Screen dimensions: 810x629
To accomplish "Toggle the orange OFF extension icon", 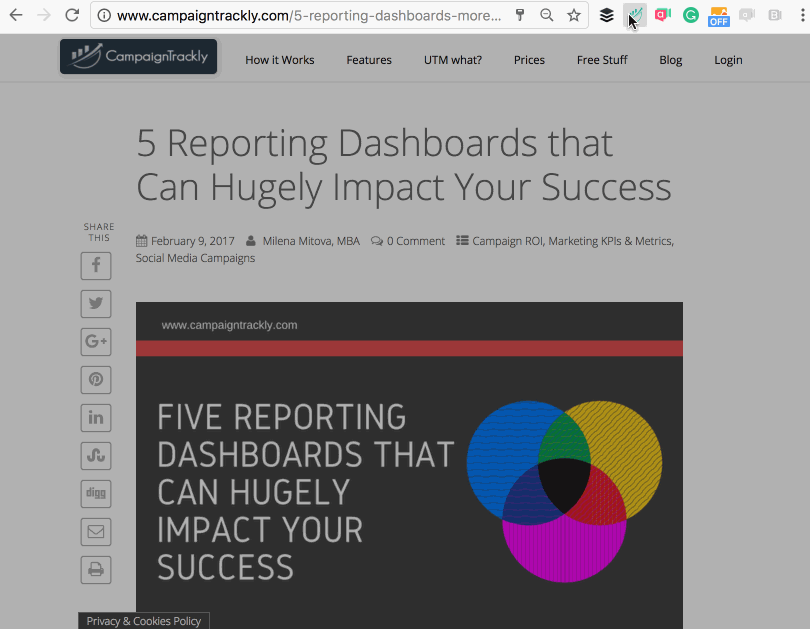I will click(719, 17).
